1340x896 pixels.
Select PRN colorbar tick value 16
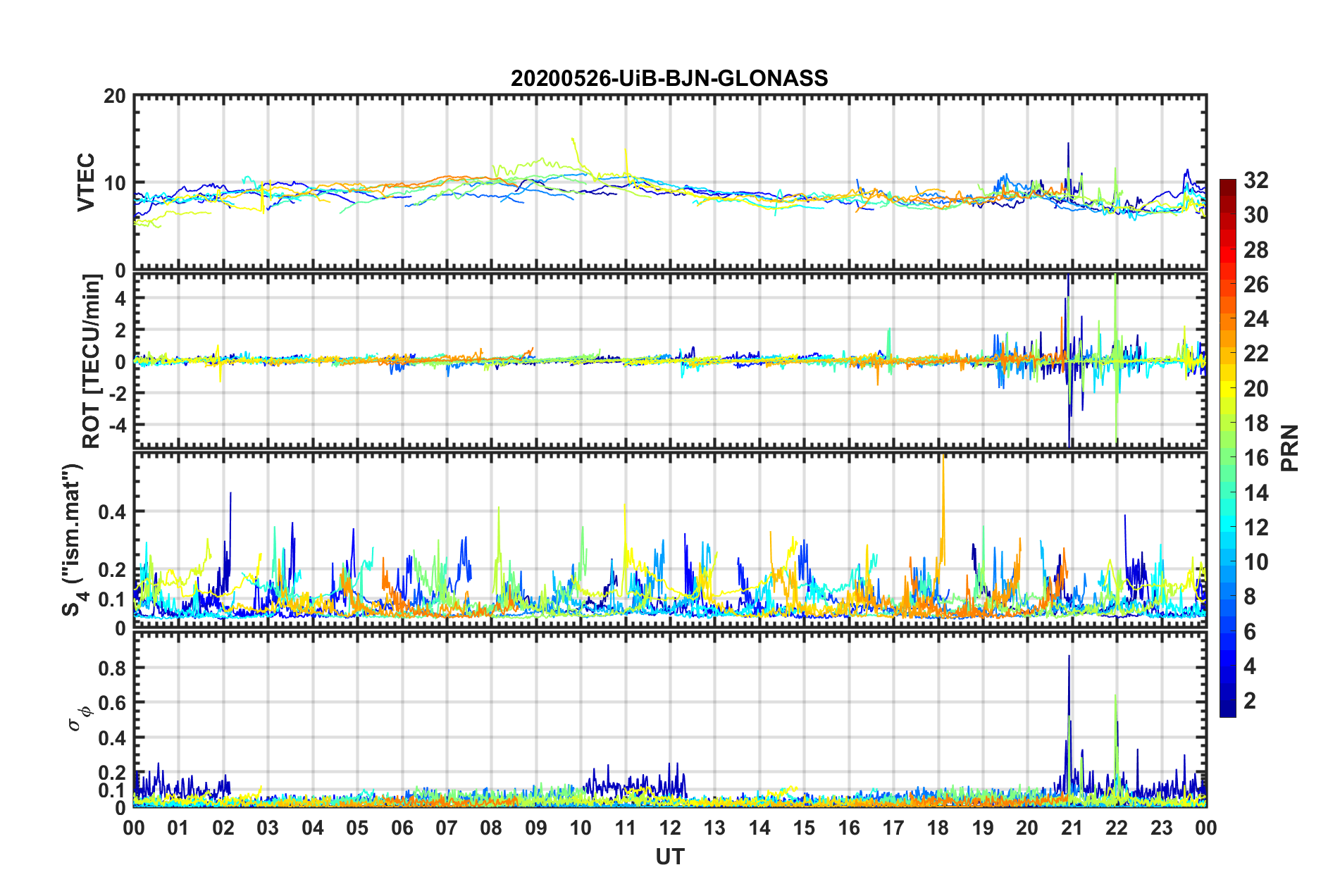[1256, 458]
